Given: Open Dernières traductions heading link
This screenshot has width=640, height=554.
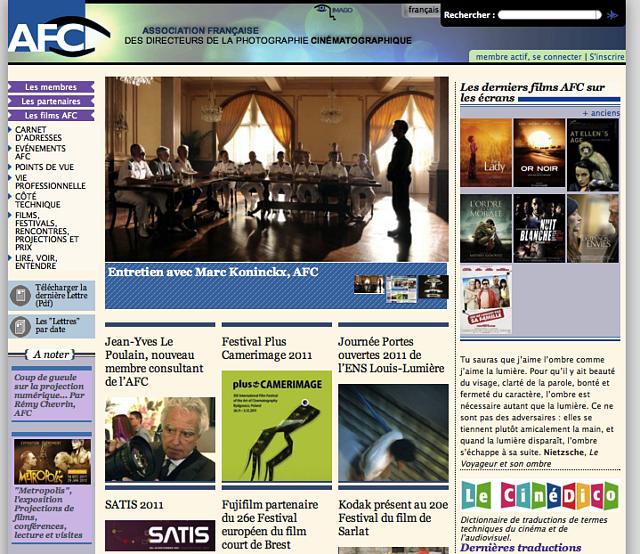Looking at the screenshot, I should click(x=520, y=547).
